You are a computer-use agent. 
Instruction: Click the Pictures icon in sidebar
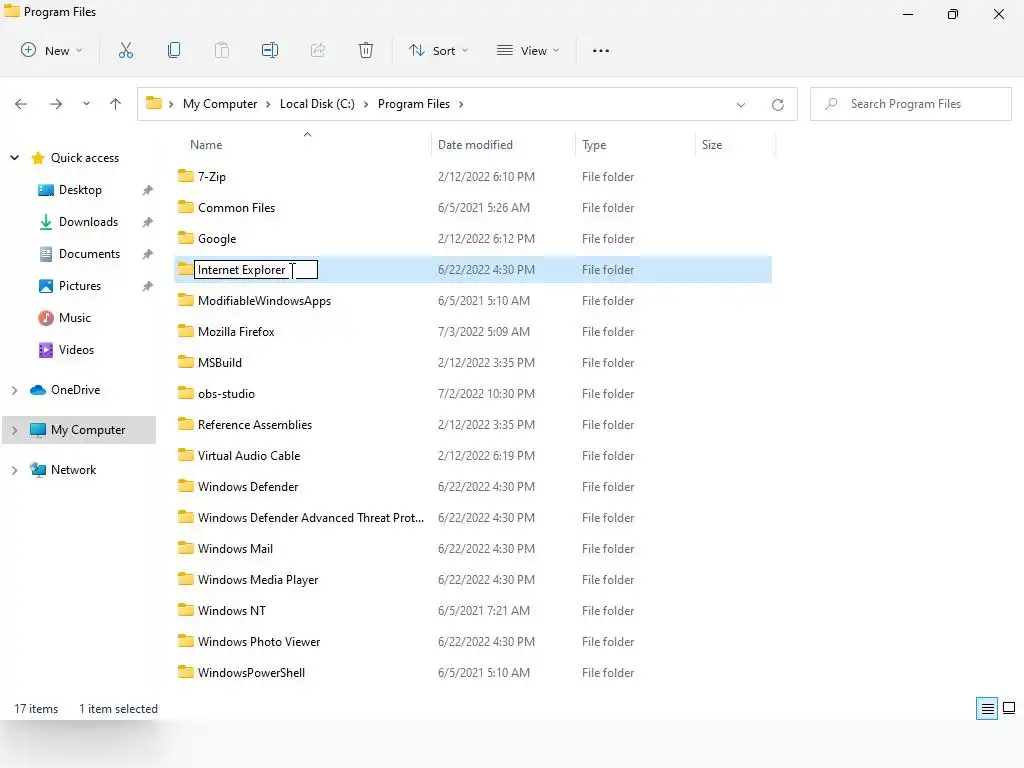[46, 286]
